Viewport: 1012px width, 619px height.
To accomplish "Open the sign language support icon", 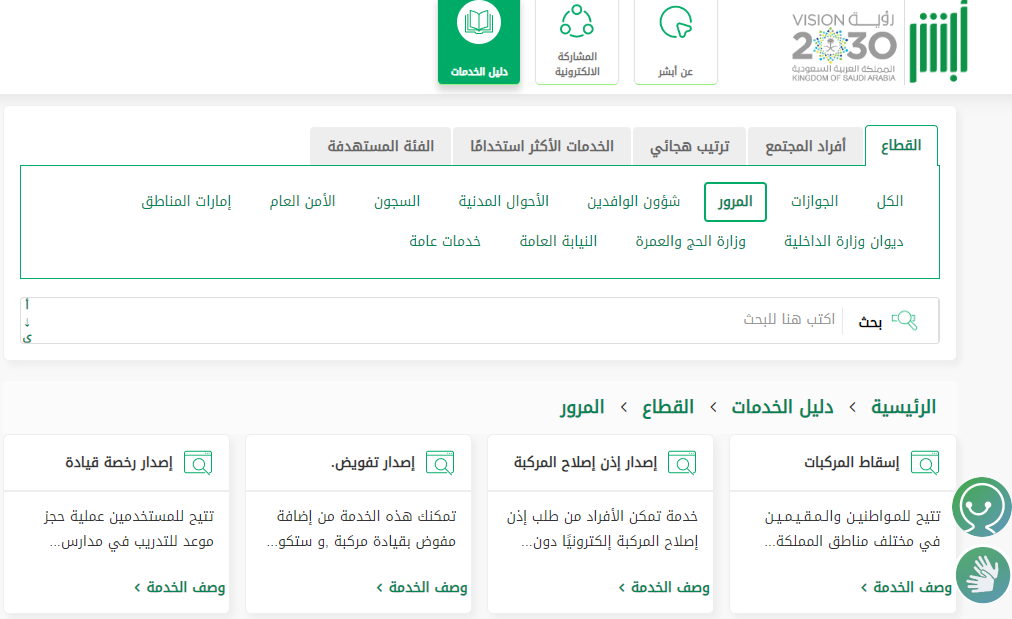I will click(982, 575).
